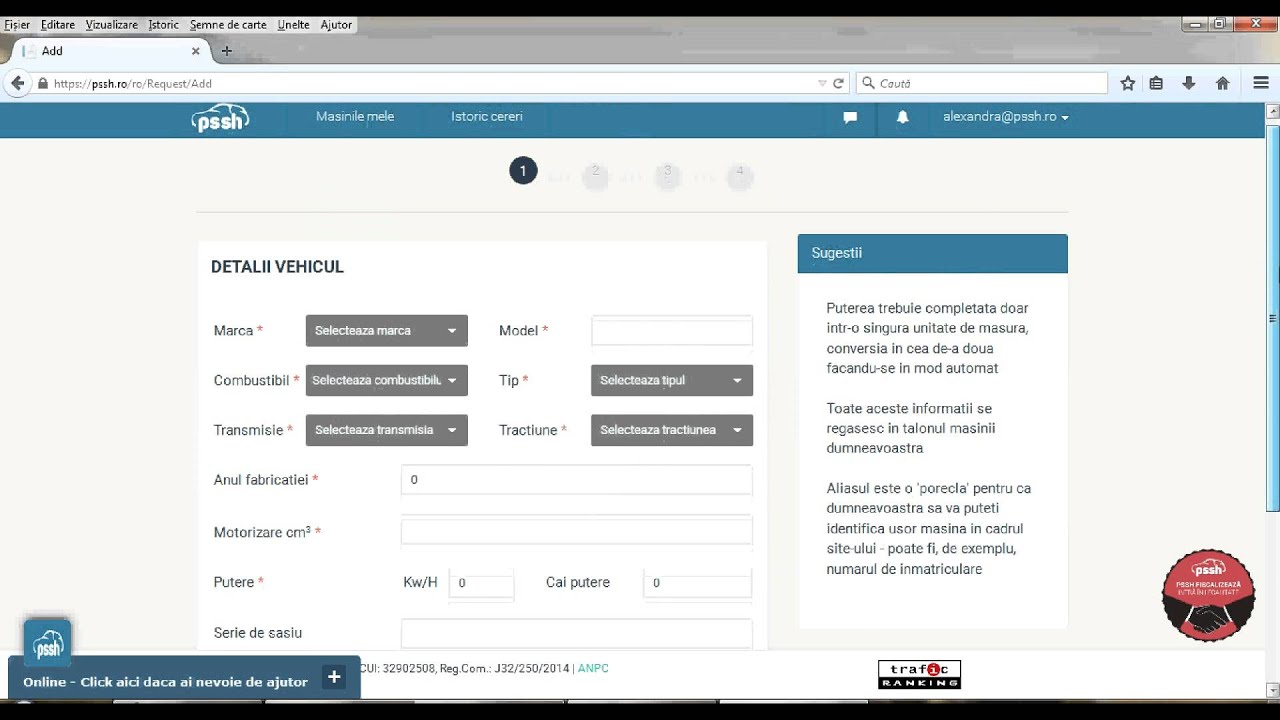Open the Firefox hamburger menu
Image resolution: width=1280 pixels, height=720 pixels.
pos(1261,83)
